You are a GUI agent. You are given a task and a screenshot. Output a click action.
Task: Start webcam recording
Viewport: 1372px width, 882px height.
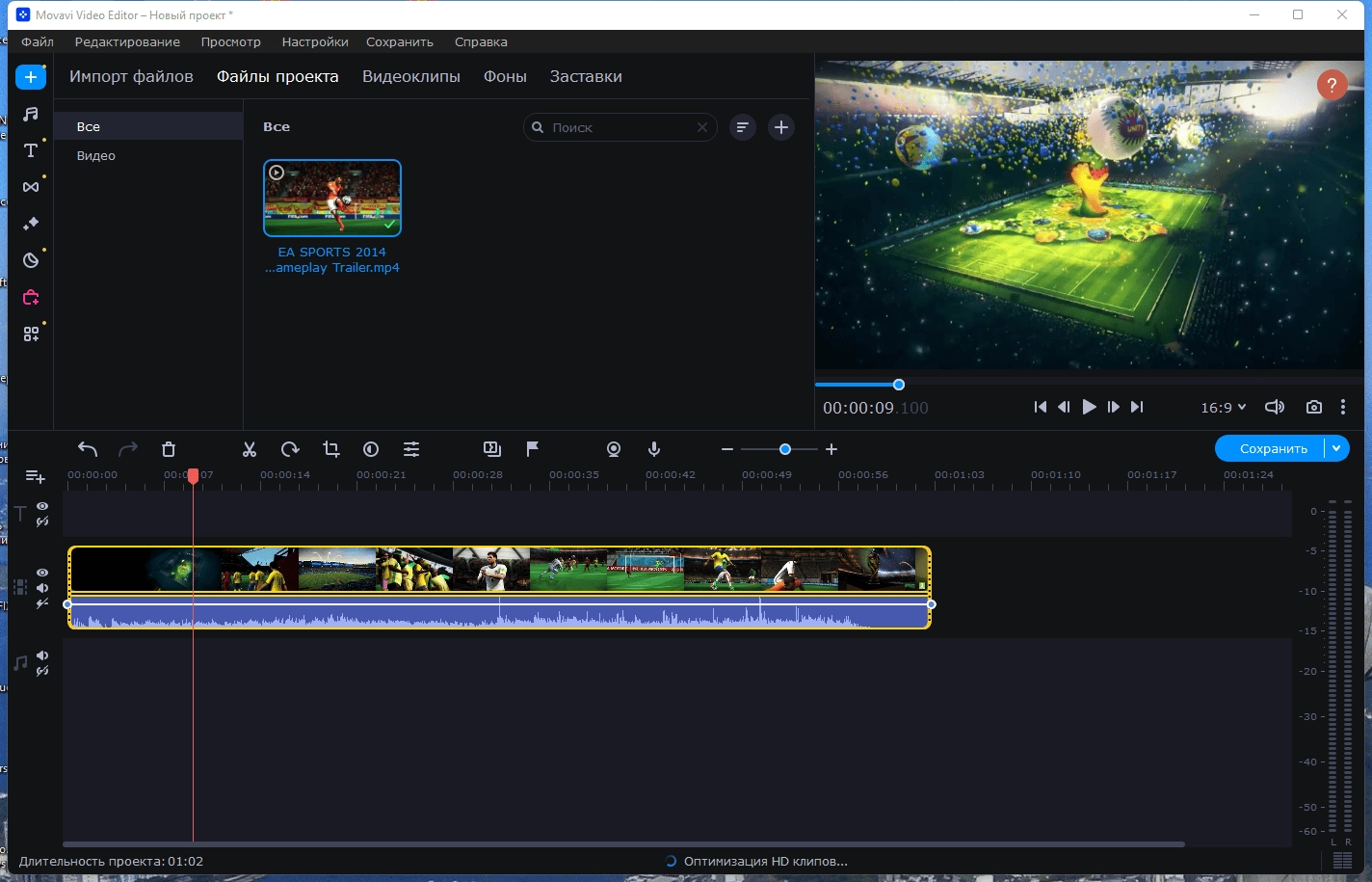click(x=614, y=449)
